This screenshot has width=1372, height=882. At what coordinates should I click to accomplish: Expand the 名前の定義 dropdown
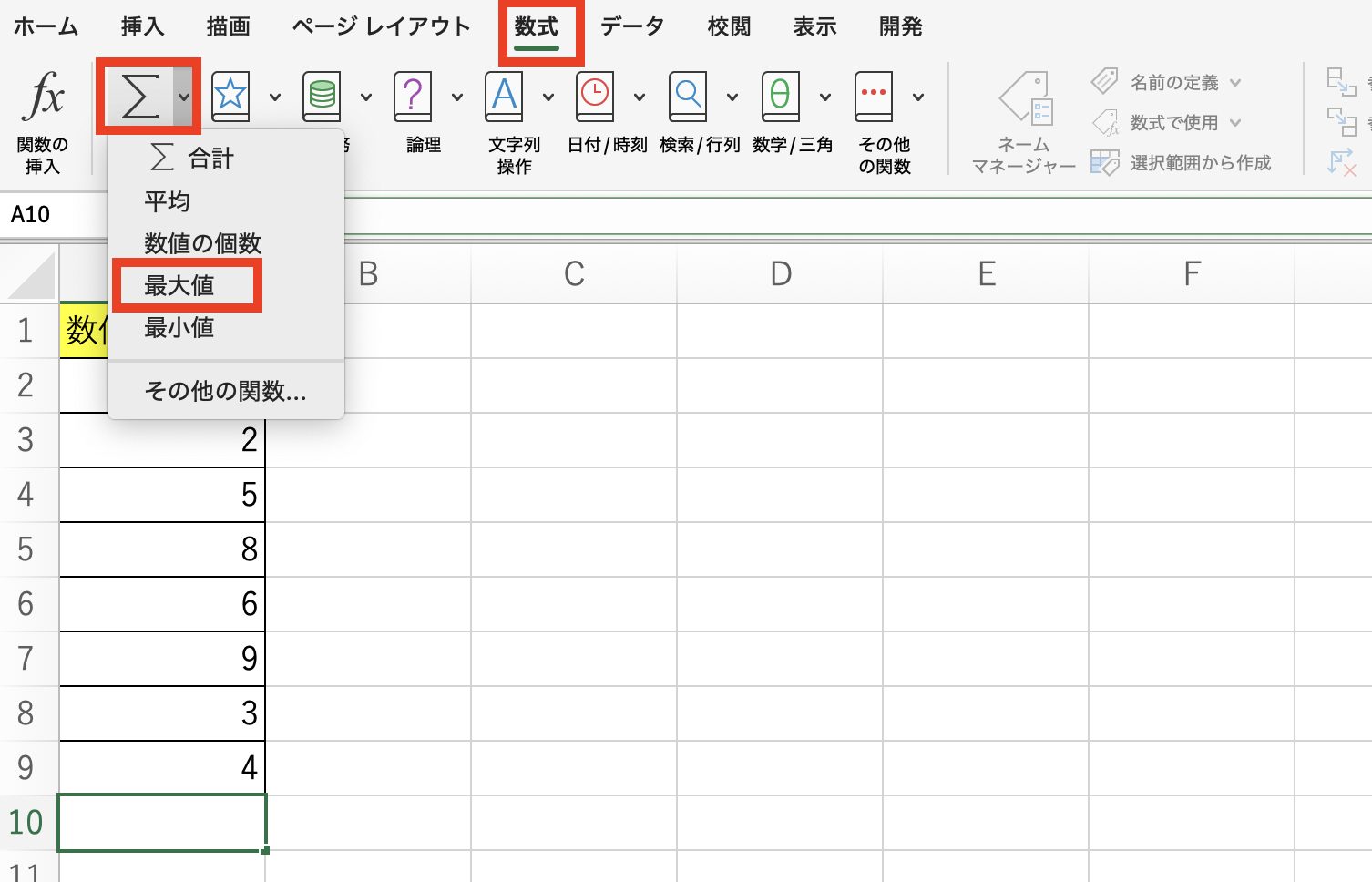(x=1235, y=83)
